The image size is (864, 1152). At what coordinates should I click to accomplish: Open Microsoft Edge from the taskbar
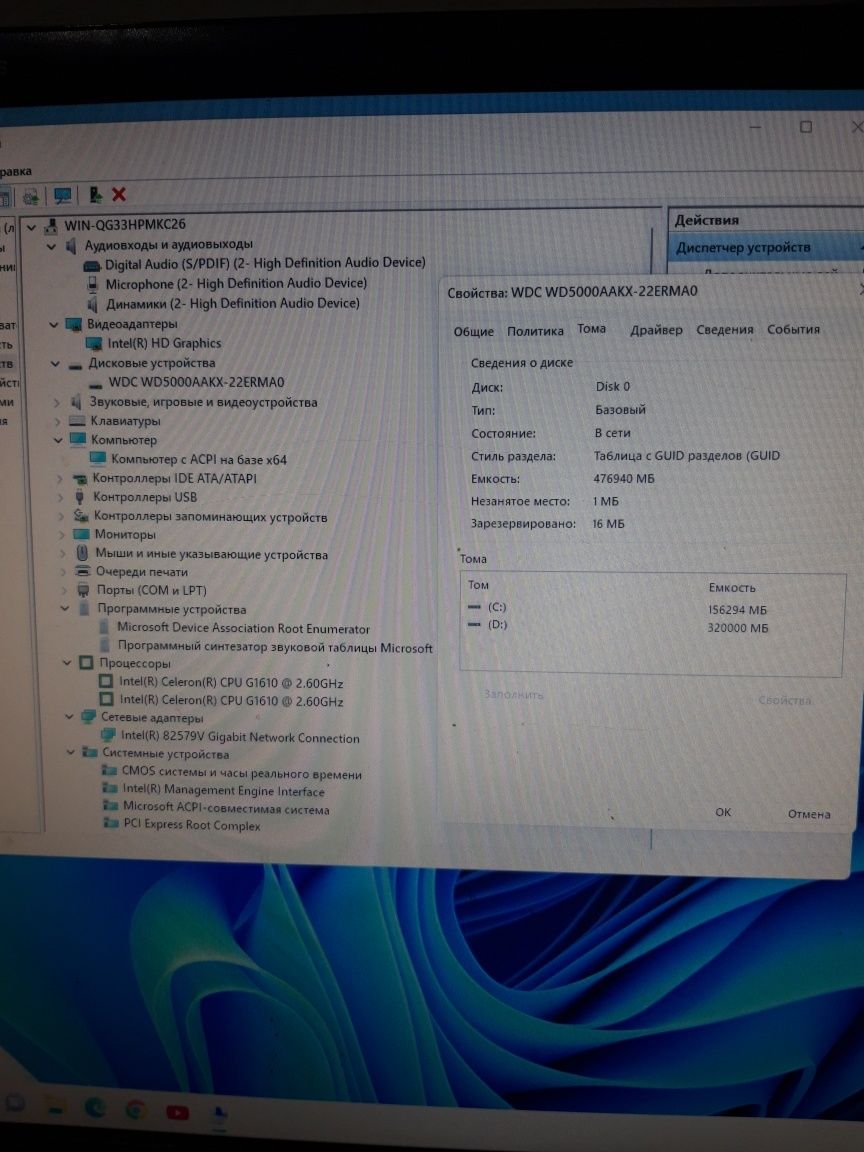95,1107
